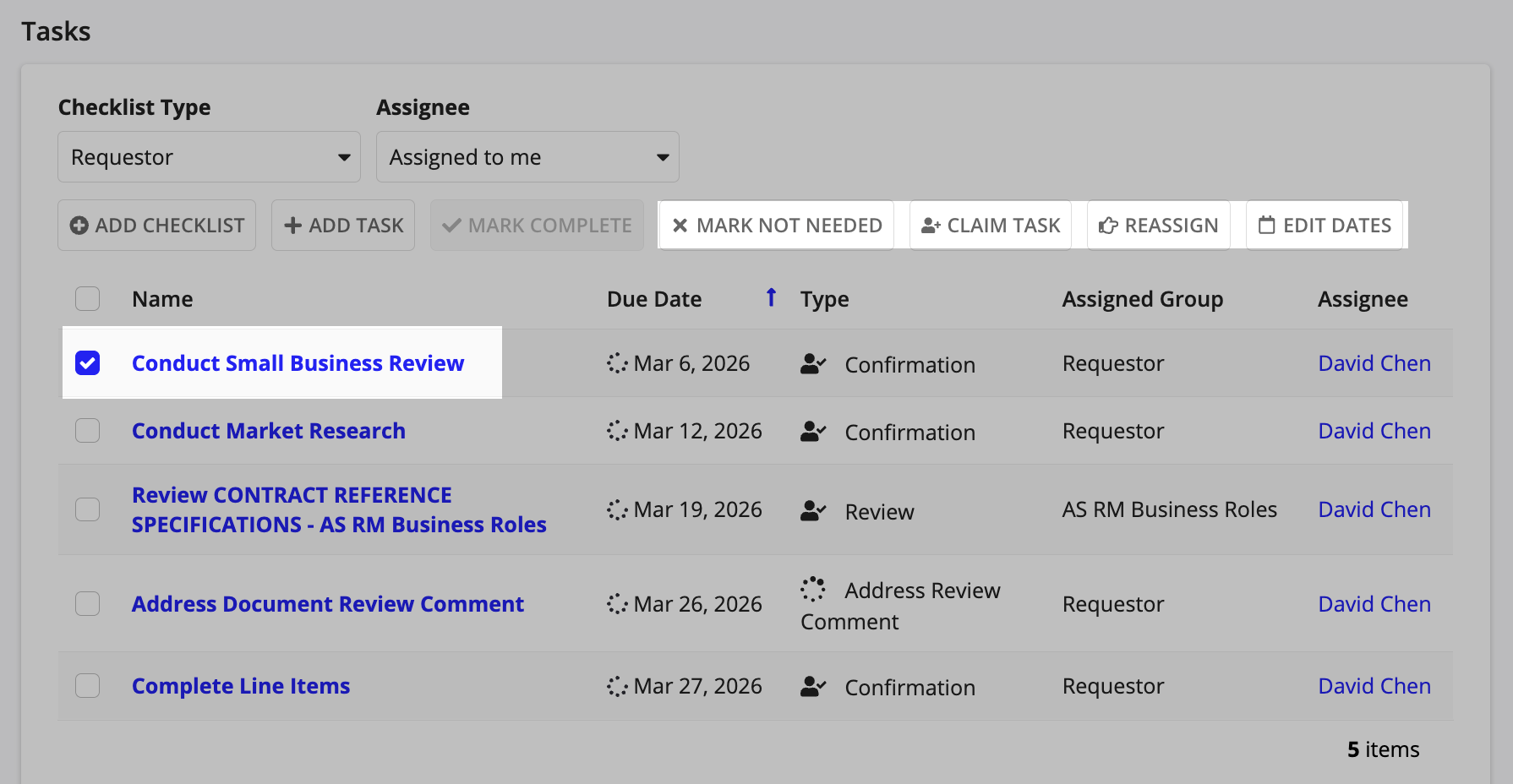Screen dimensions: 1513x784
Task: Check the Conduct Market Research checkbox
Action: [87, 430]
